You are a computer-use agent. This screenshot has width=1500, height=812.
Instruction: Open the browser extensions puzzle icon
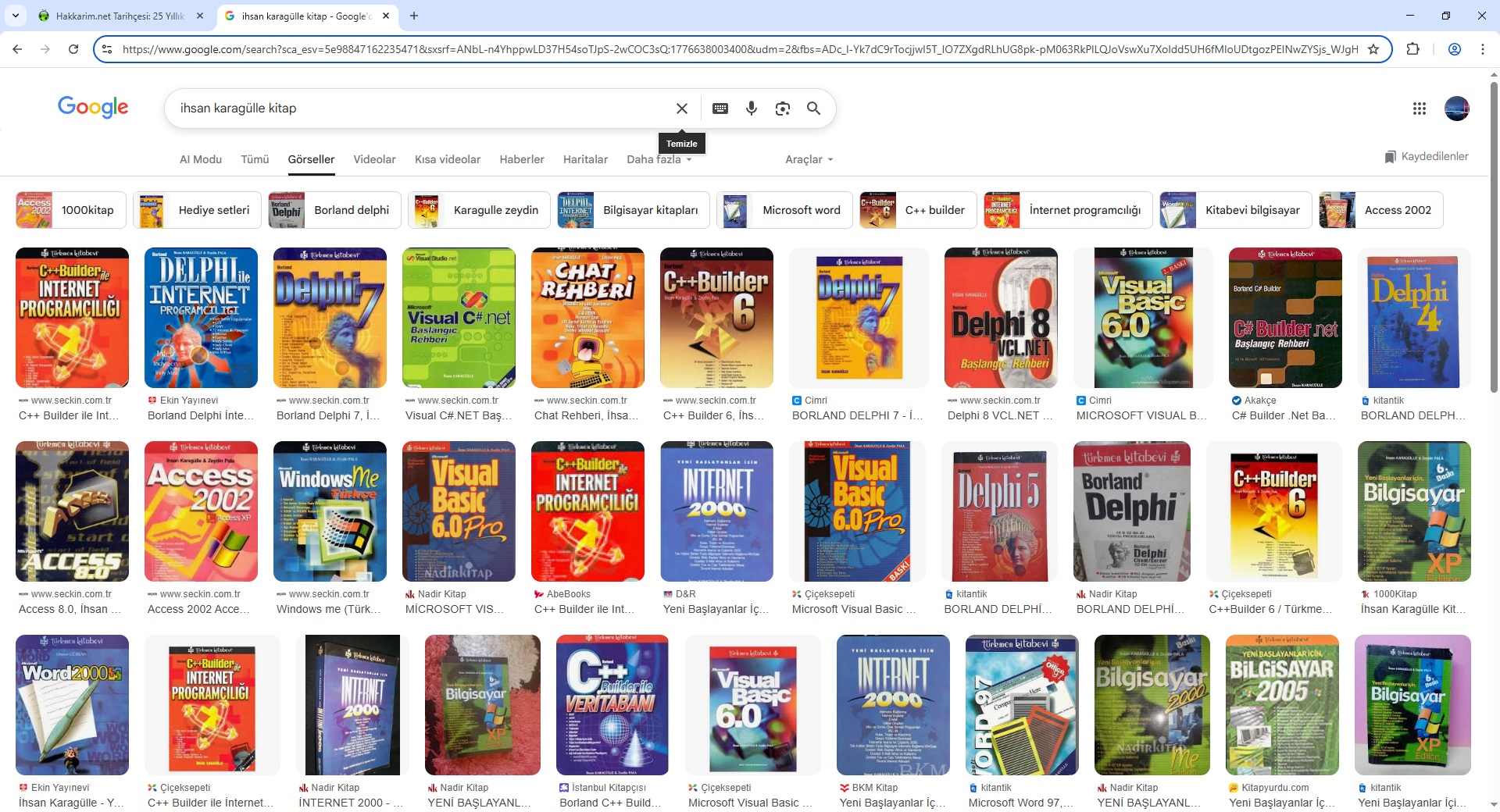[1412, 49]
